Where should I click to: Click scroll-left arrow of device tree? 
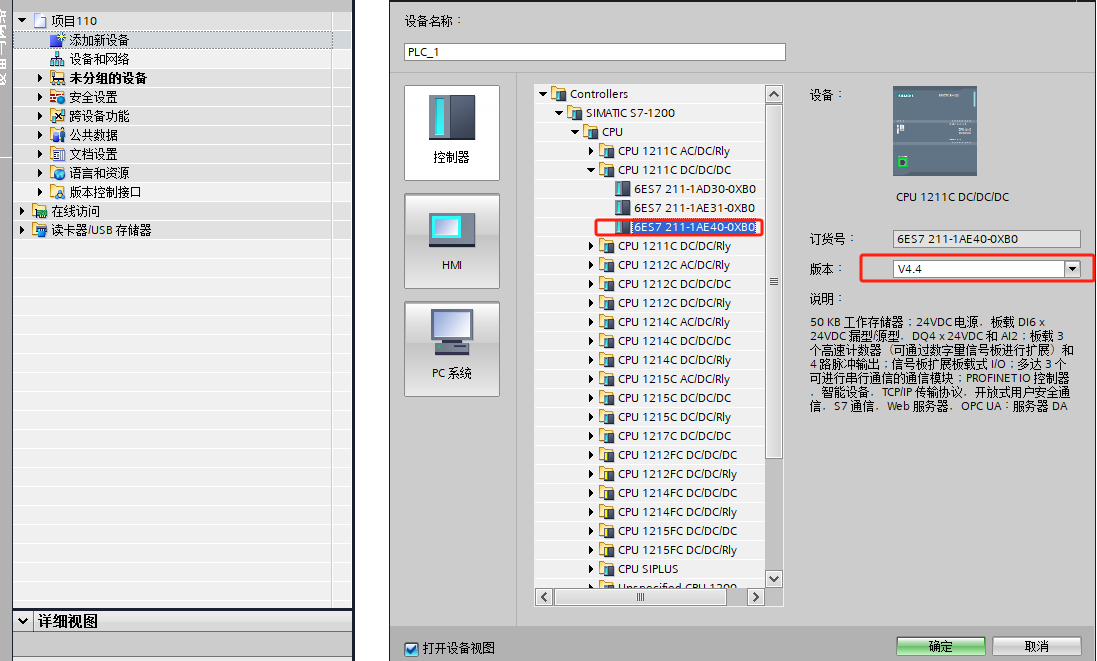coord(544,597)
